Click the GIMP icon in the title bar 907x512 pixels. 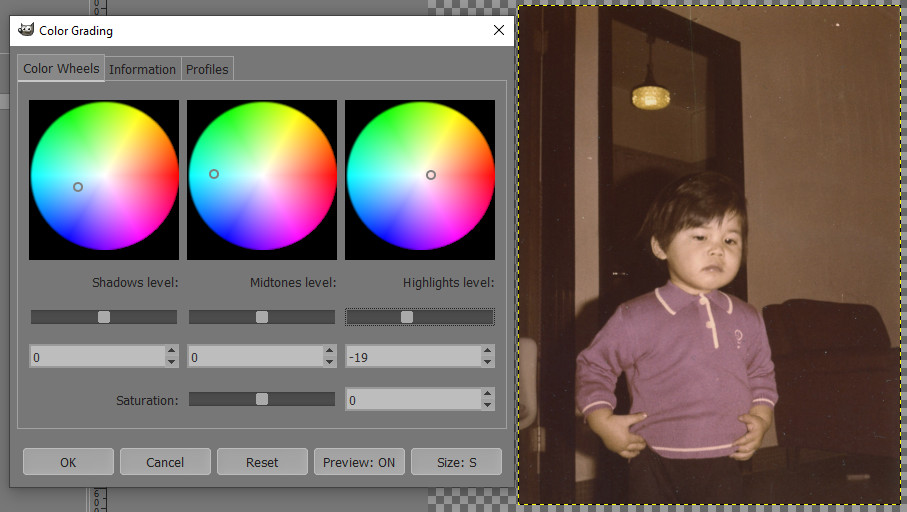[26, 30]
